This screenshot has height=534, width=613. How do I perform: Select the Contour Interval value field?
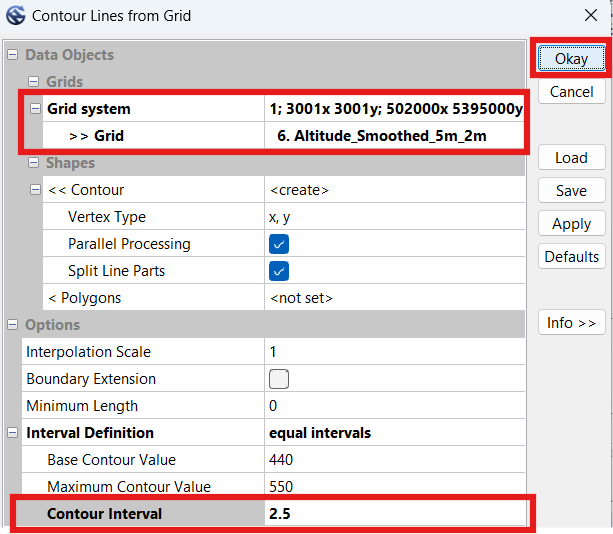pos(395,514)
